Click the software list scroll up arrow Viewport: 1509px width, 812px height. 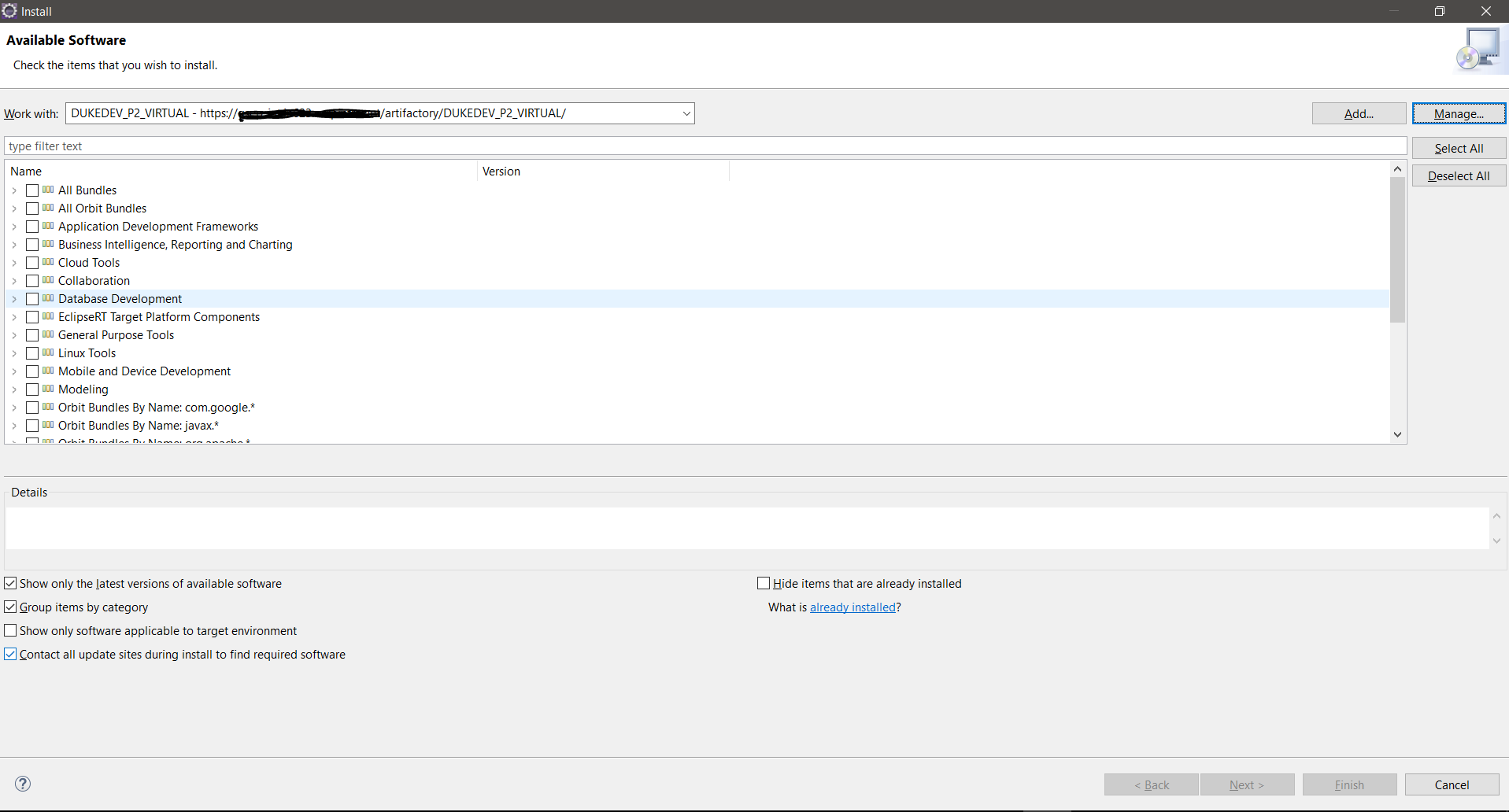(x=1397, y=169)
